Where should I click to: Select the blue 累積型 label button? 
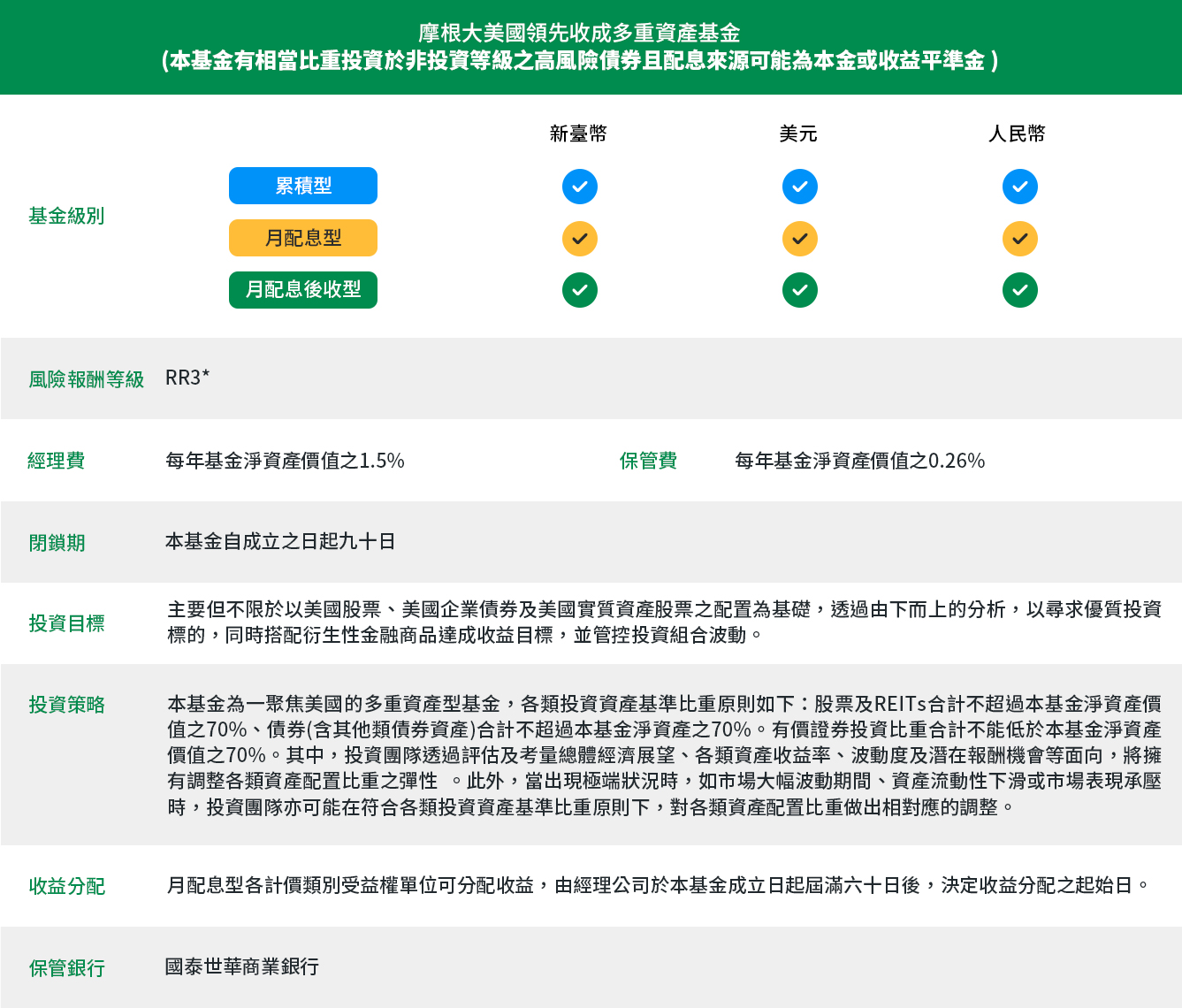click(303, 186)
